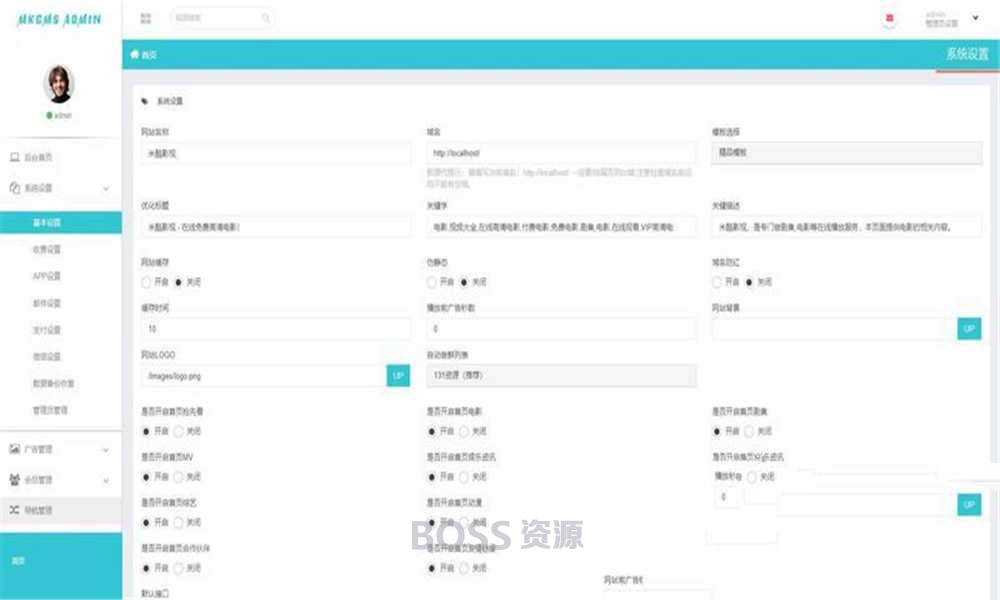Click the 域名 field showing http://localhost
The image size is (1000, 600).
[x=561, y=153]
